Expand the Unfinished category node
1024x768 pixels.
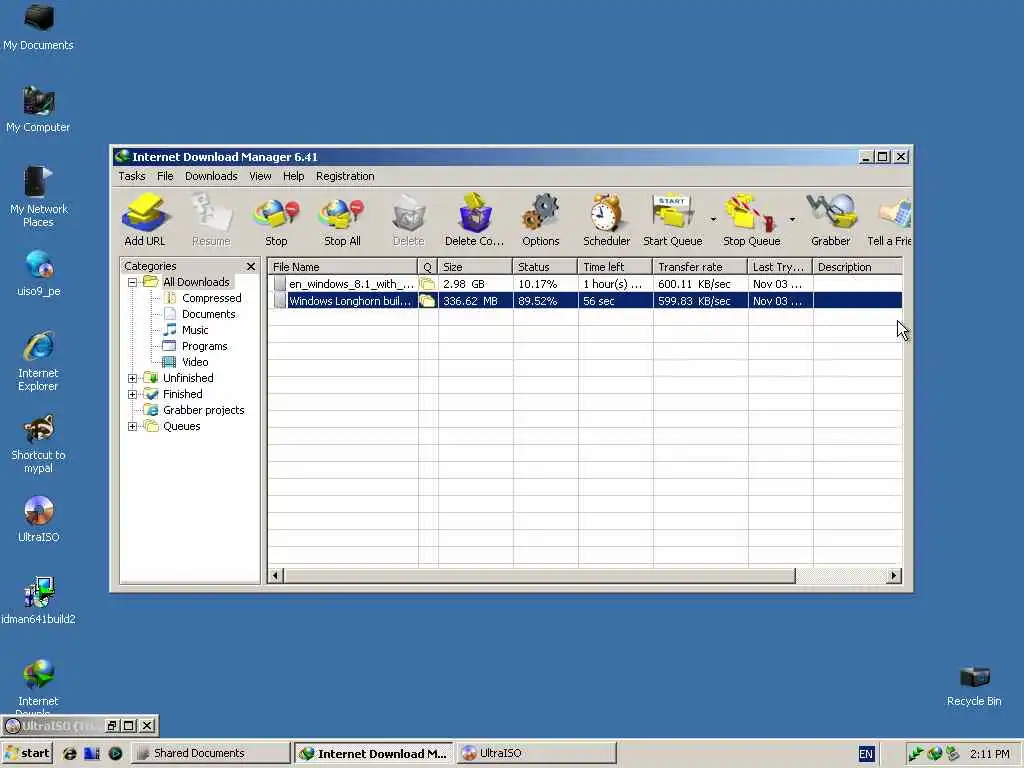(132, 378)
